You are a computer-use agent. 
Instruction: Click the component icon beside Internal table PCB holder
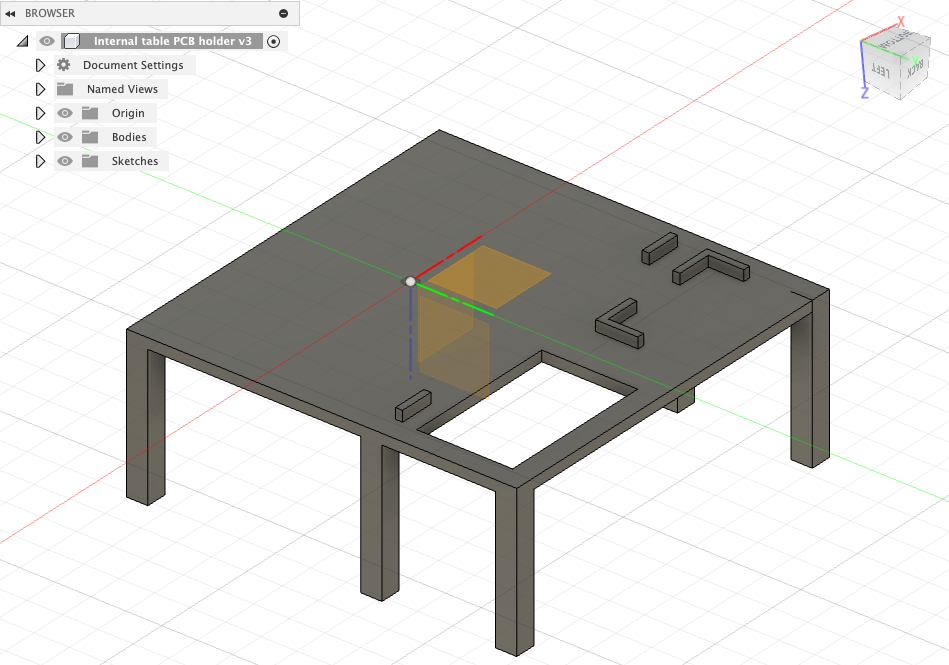click(x=72, y=41)
